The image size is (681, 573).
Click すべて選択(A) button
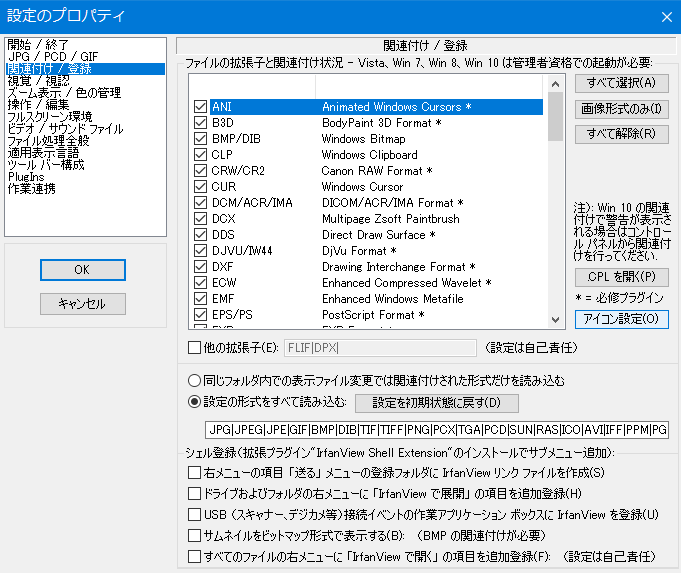pyautogui.click(x=621, y=83)
